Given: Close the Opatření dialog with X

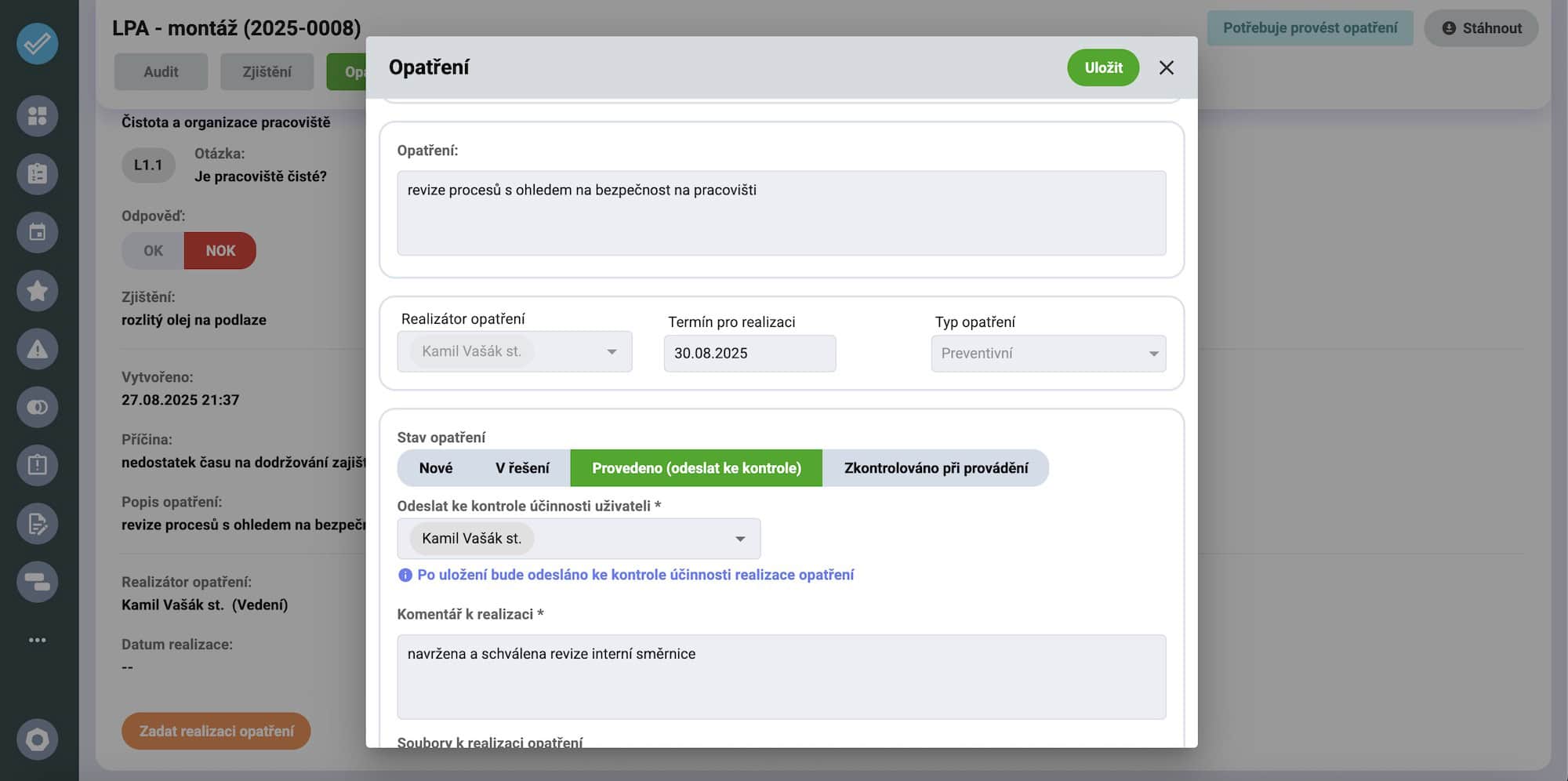Looking at the screenshot, I should tap(1166, 67).
